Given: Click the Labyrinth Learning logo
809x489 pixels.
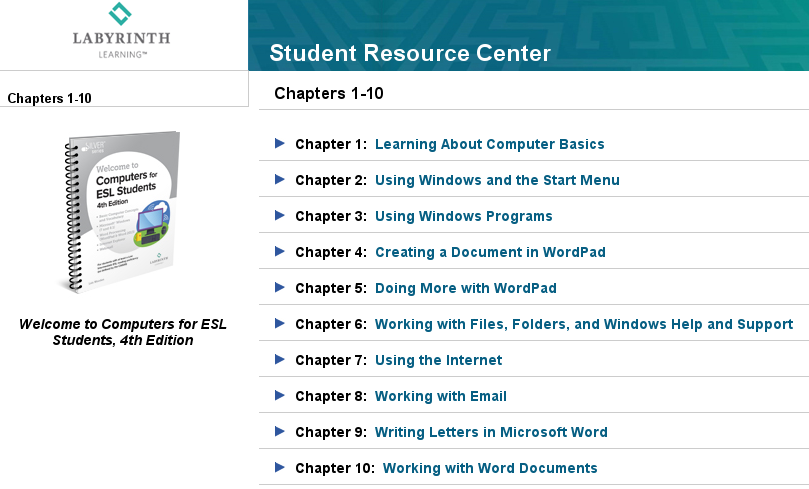Looking at the screenshot, I should pyautogui.click(x=120, y=31).
